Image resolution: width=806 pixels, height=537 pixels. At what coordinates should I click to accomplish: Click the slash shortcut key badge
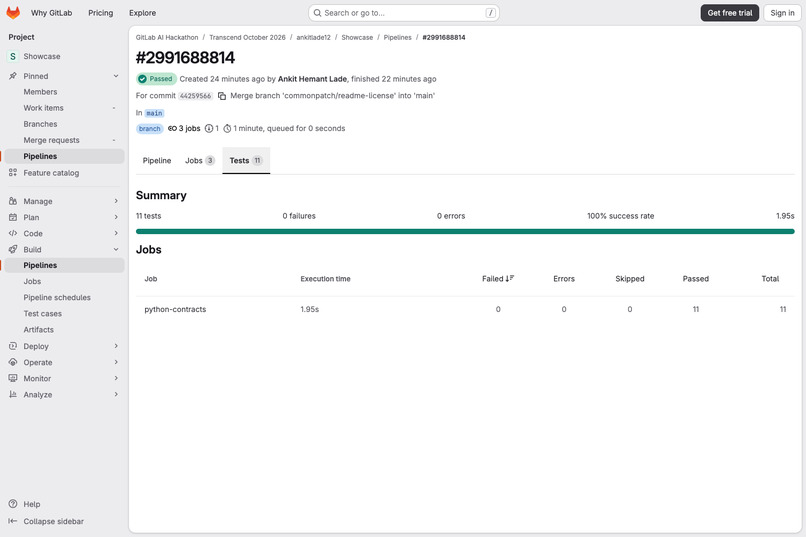[491, 13]
